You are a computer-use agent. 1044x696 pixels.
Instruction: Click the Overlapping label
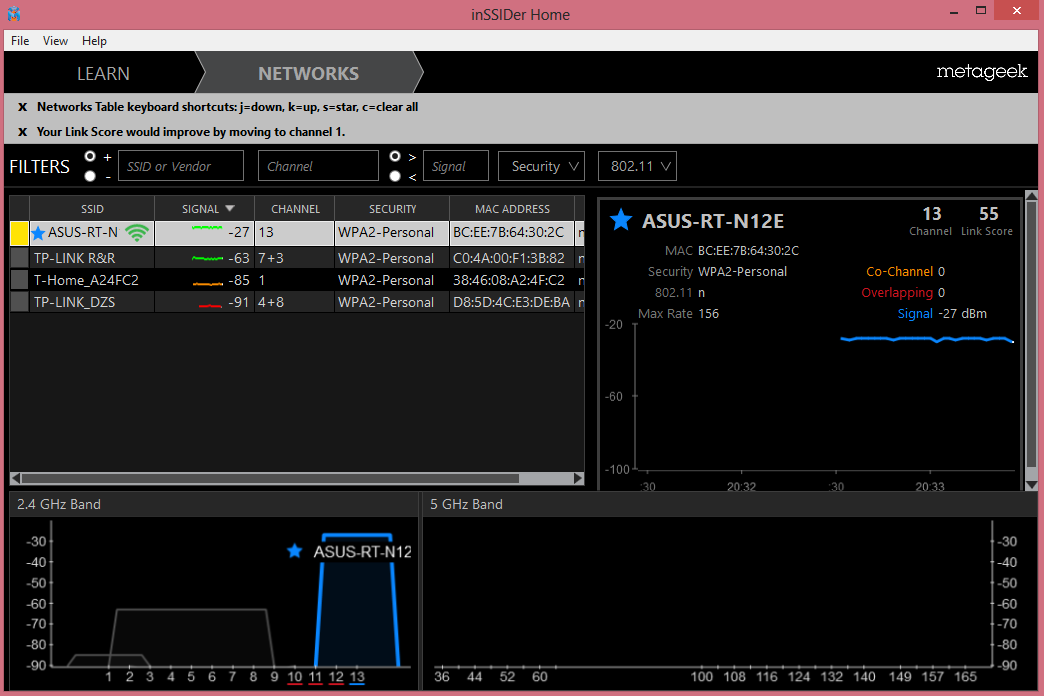pyautogui.click(x=897, y=292)
